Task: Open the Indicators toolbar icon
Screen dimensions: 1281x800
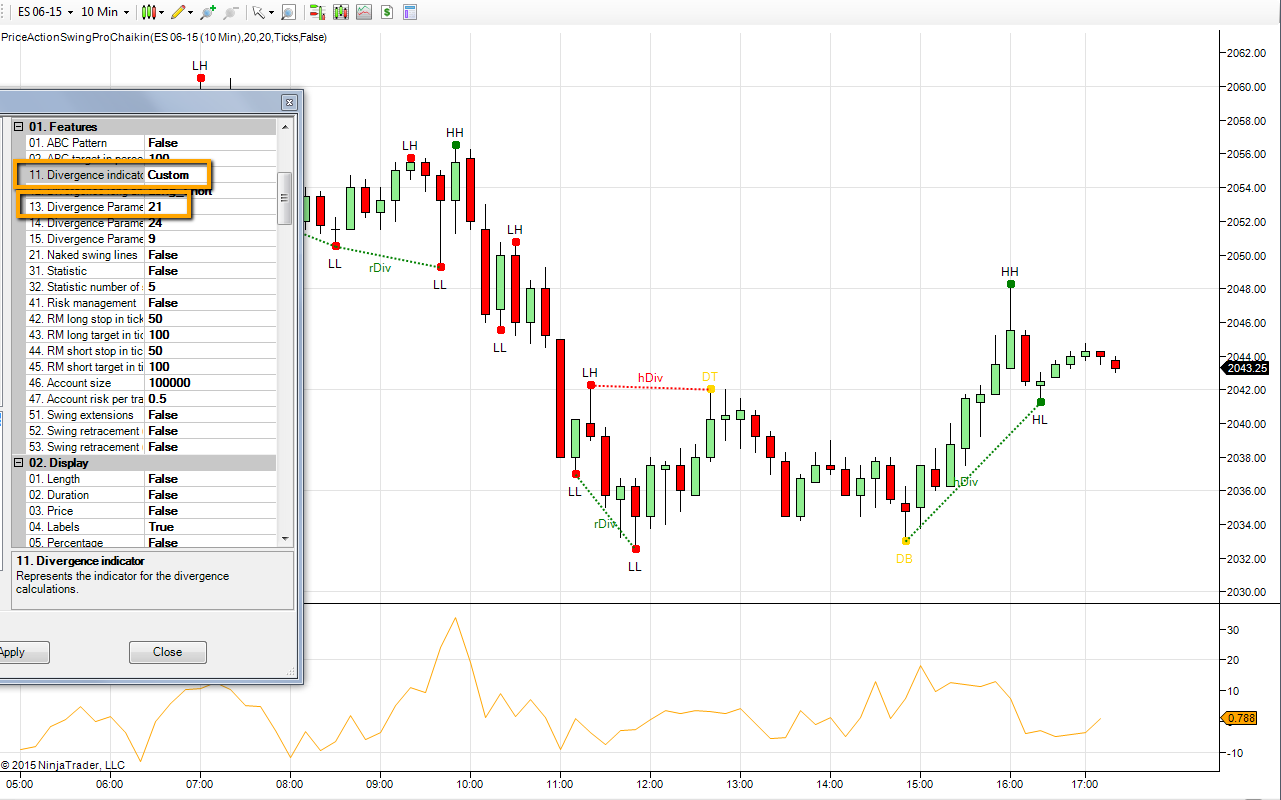Action: click(x=340, y=12)
